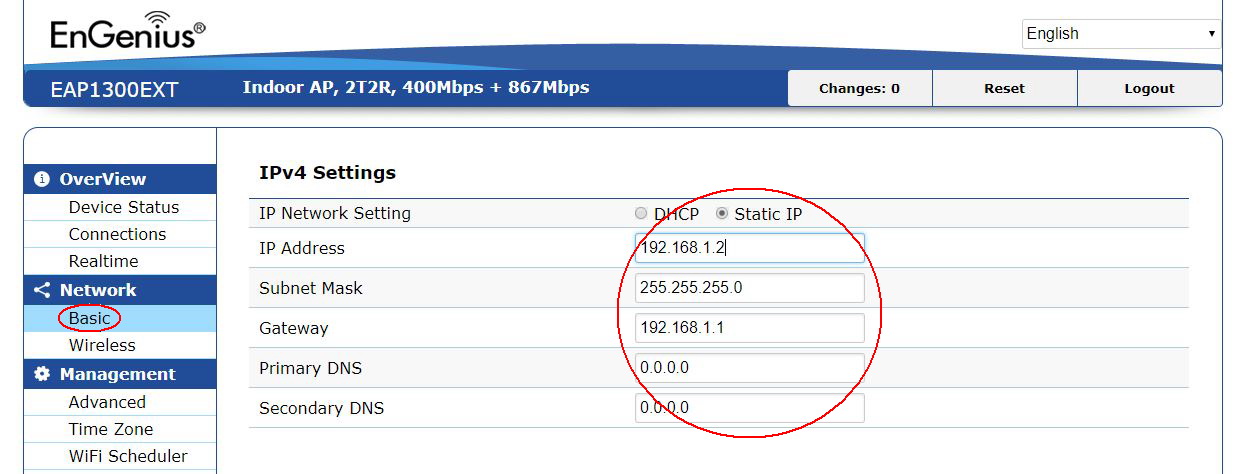
Task: Open the Device Status page
Action: pyautogui.click(x=123, y=207)
